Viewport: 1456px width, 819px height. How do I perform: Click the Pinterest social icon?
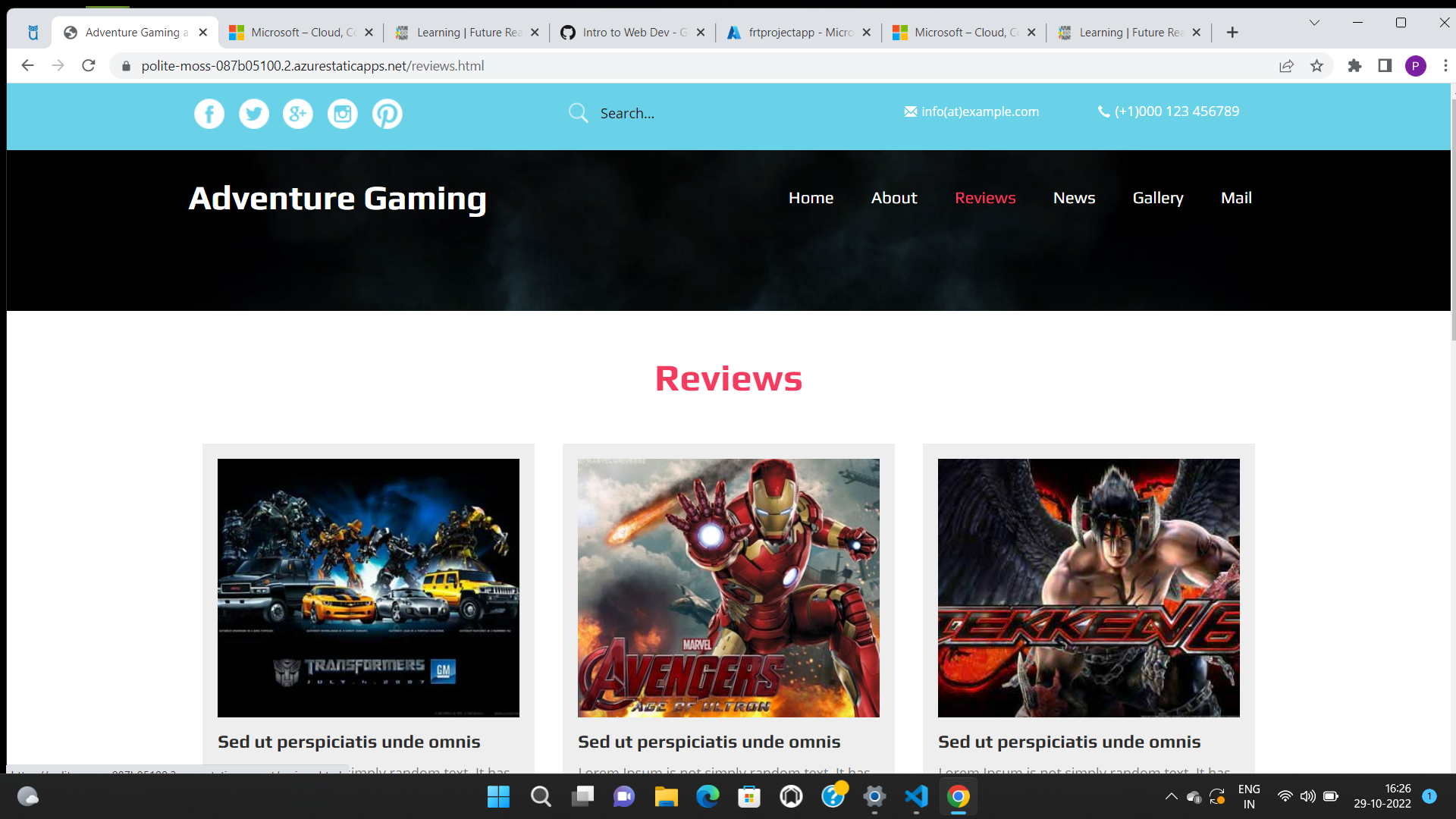click(388, 114)
